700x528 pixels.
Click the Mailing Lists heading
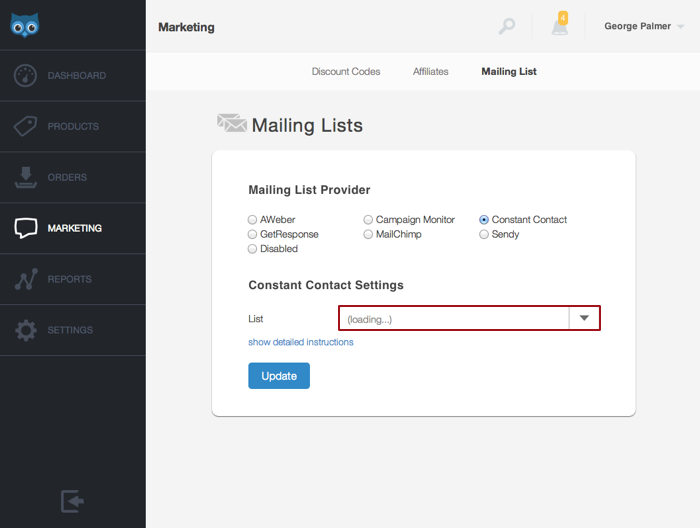pyautogui.click(x=307, y=125)
